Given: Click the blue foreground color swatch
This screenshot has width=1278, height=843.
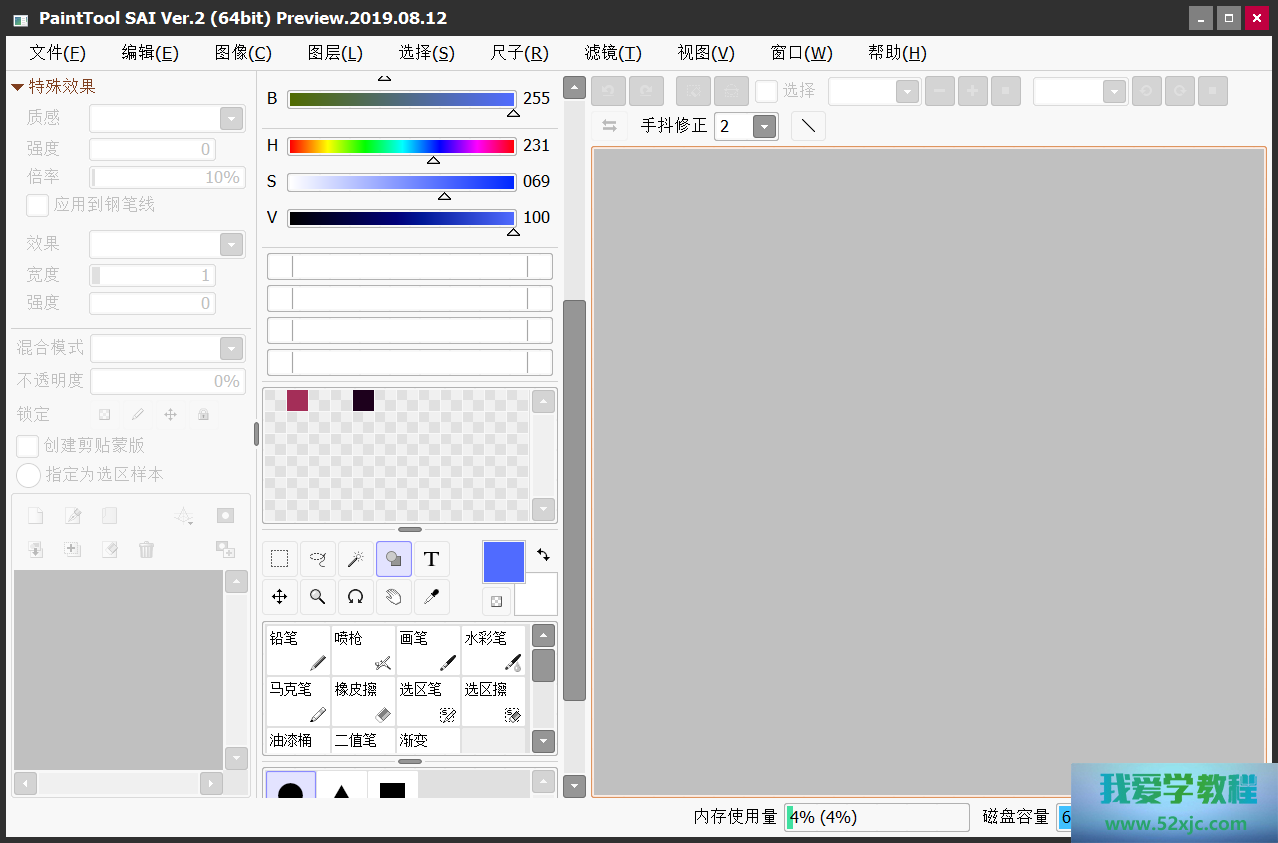Looking at the screenshot, I should click(x=503, y=562).
